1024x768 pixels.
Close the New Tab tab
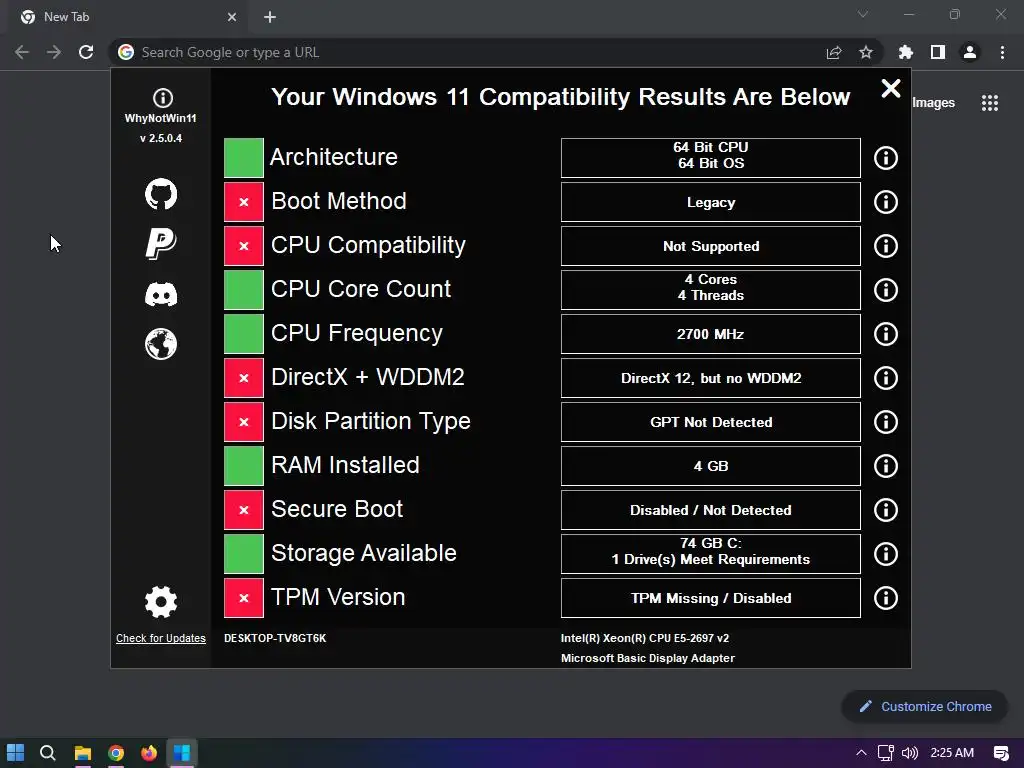tap(232, 17)
